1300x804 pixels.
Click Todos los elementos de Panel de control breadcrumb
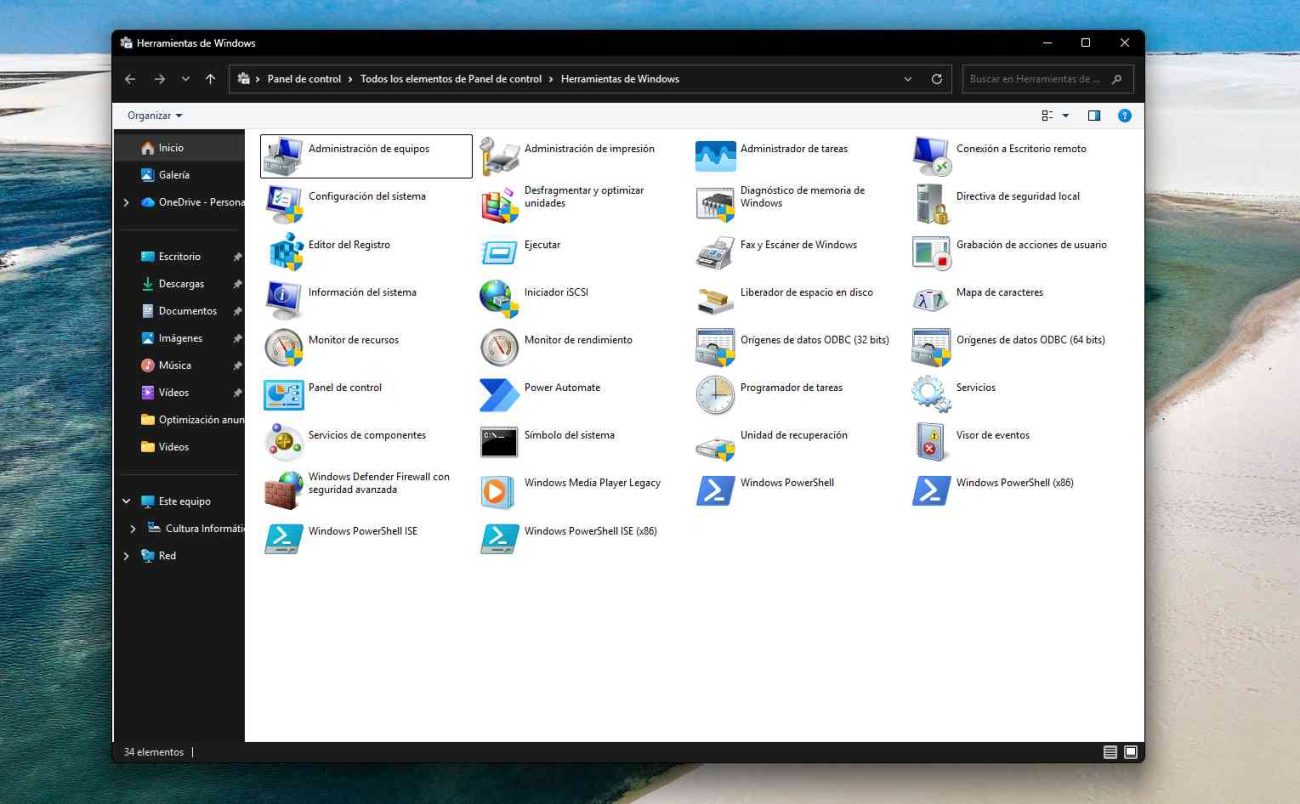(x=451, y=79)
